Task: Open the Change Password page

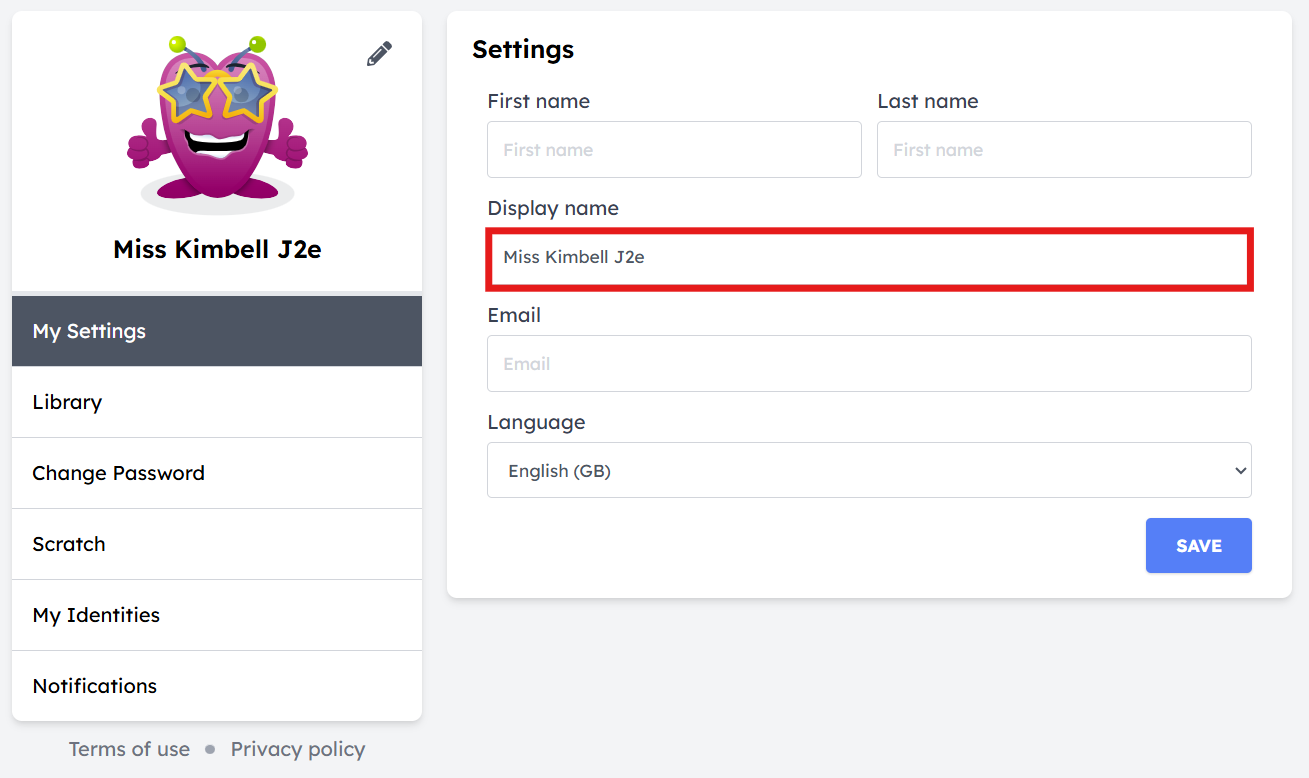Action: [x=217, y=473]
